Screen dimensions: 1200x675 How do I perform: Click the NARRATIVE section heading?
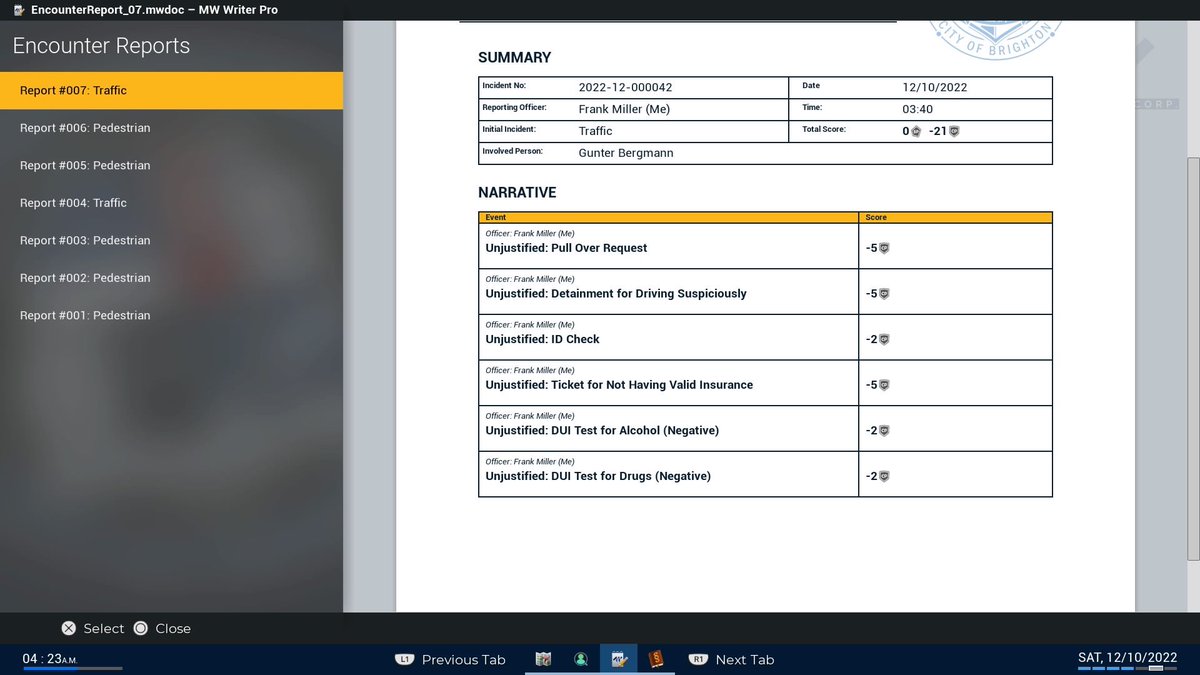point(517,192)
